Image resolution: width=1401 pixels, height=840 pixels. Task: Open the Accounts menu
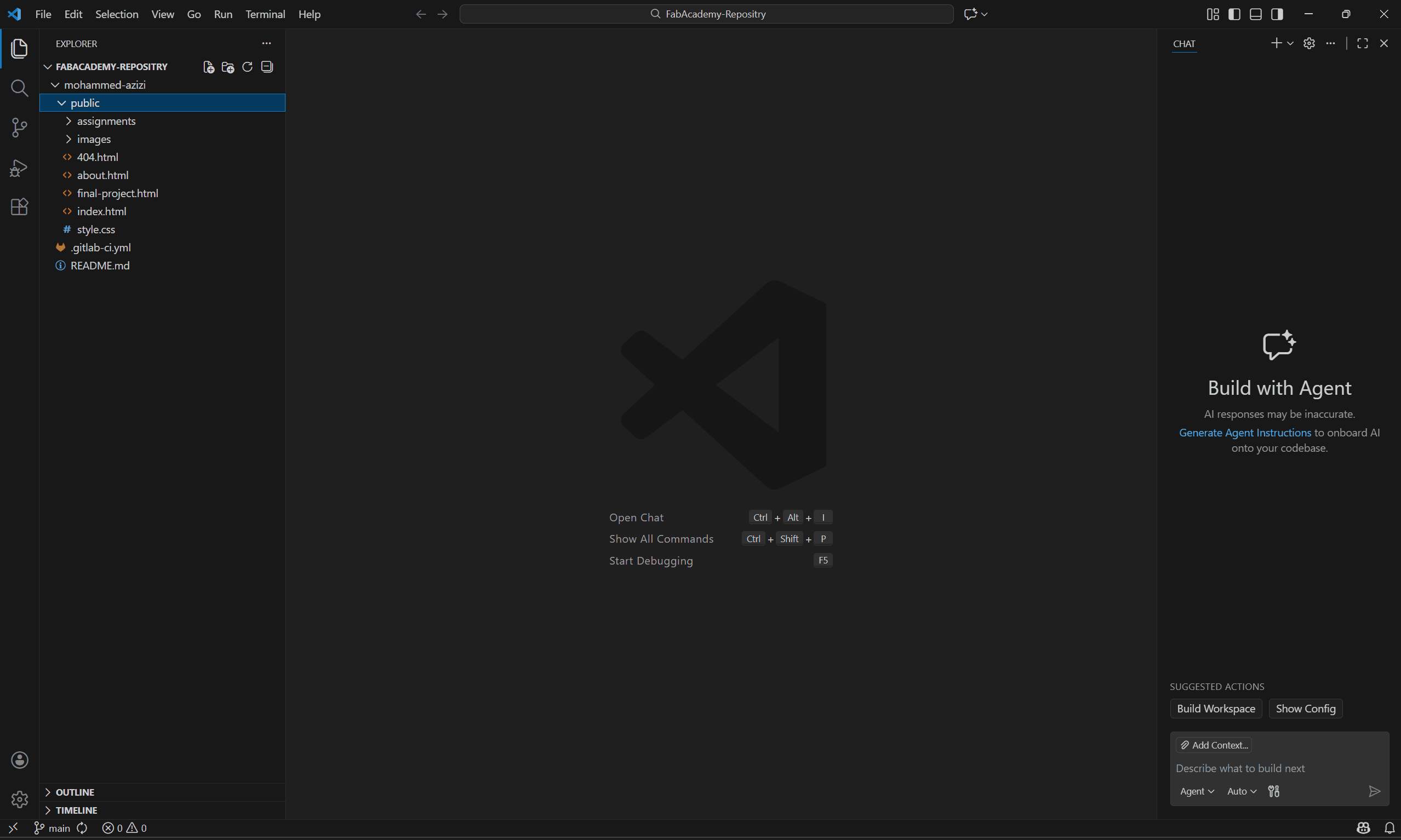click(19, 760)
